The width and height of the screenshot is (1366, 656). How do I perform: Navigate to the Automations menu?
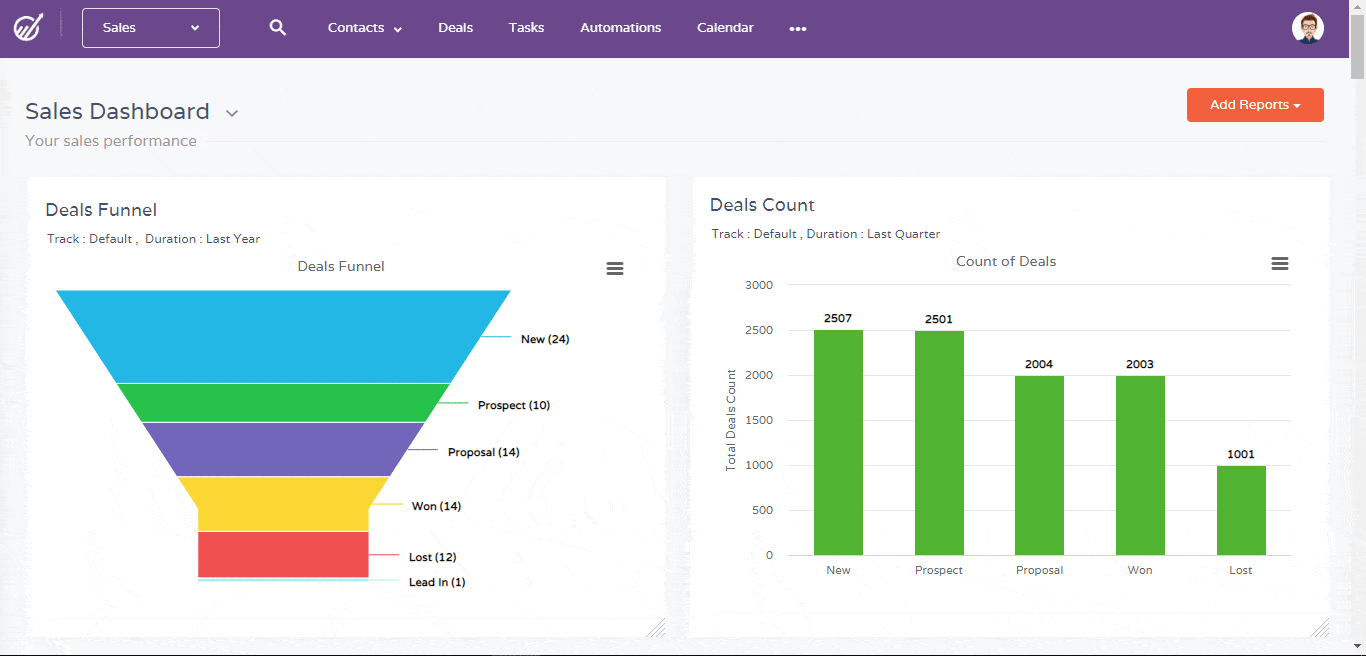coord(620,28)
